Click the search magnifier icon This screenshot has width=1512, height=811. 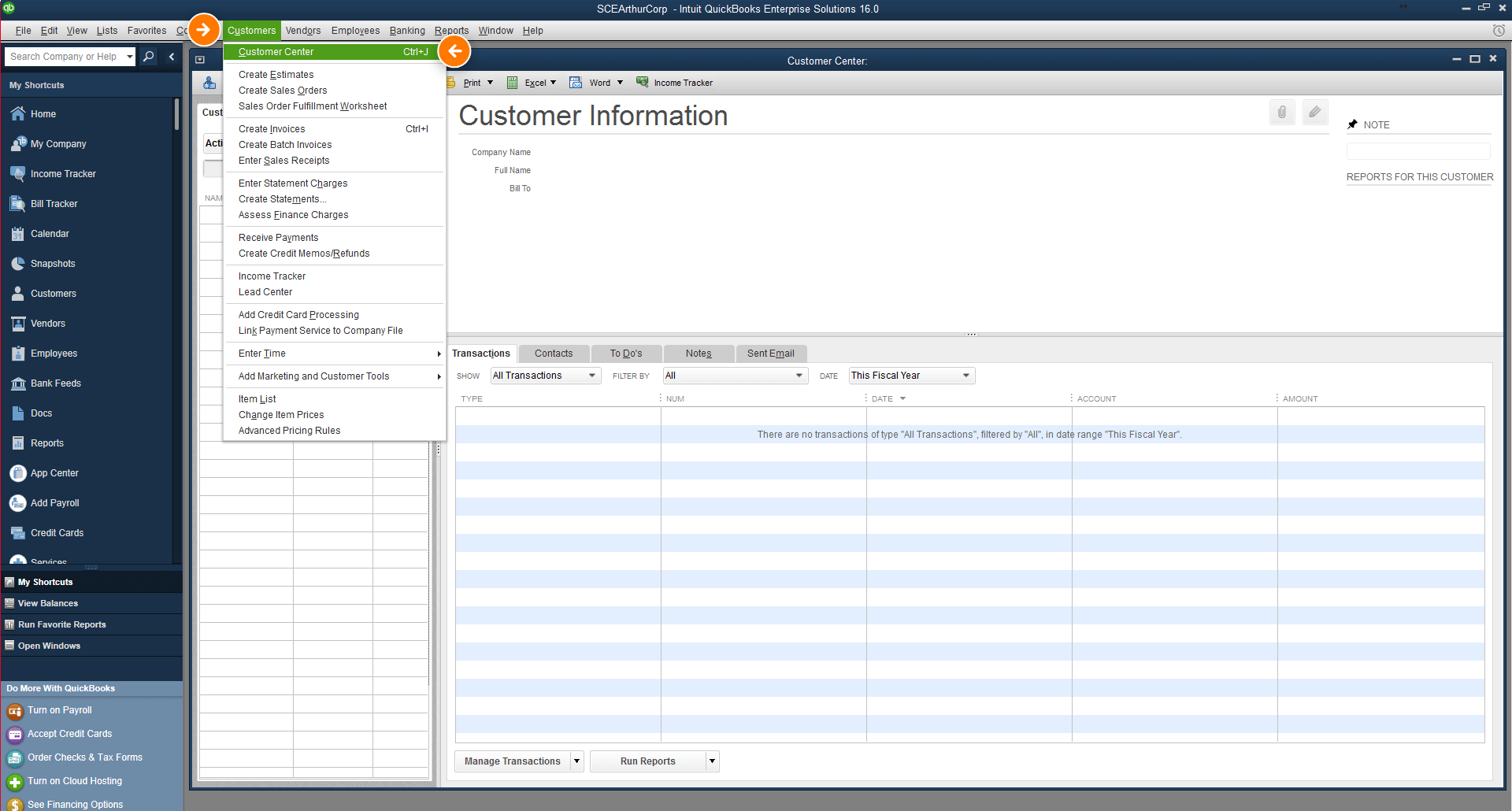click(148, 57)
